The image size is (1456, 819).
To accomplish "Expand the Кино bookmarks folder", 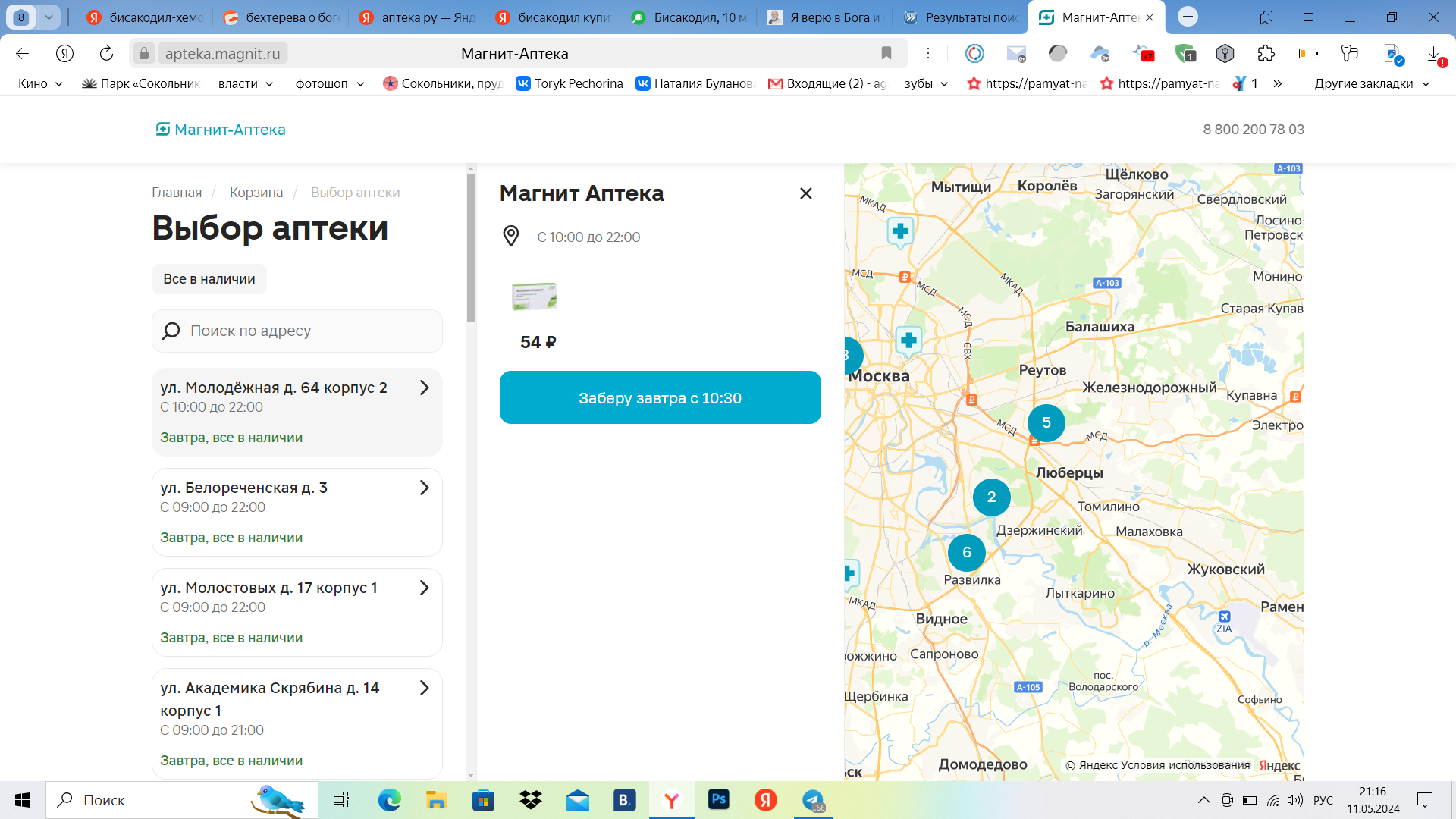I will 40,83.
